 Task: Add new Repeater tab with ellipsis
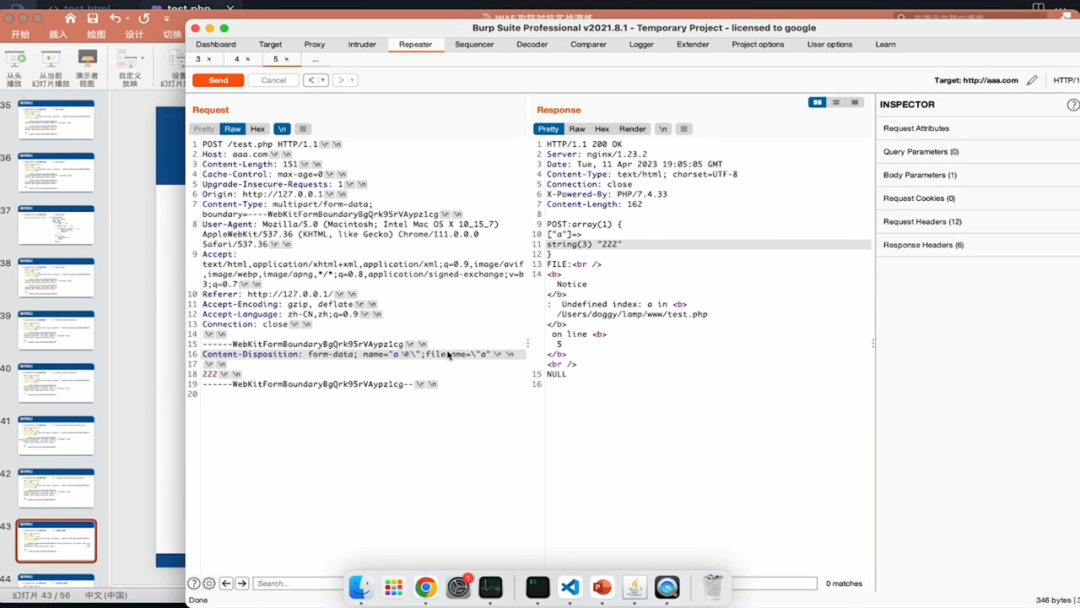[315, 60]
